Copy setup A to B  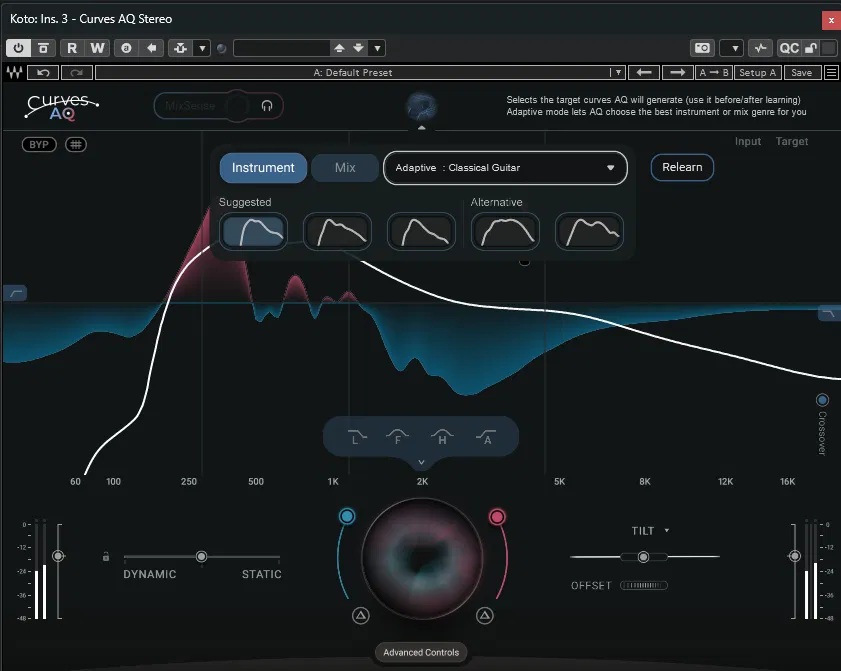click(714, 72)
